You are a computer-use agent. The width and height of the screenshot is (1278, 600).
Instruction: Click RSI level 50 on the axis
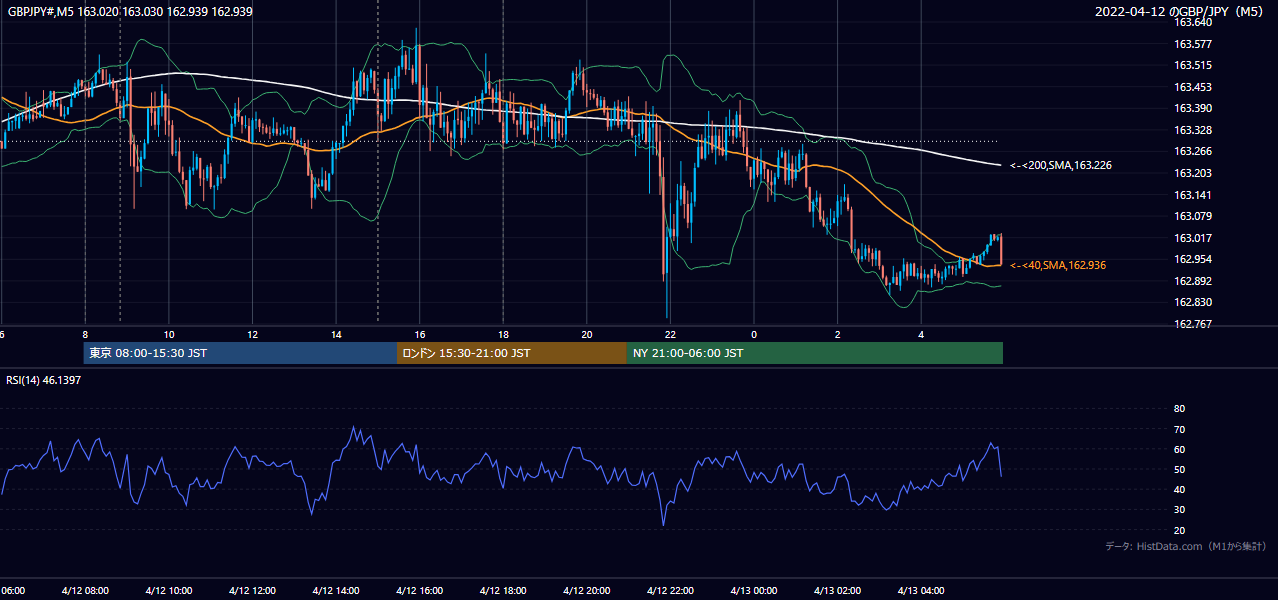(1179, 469)
